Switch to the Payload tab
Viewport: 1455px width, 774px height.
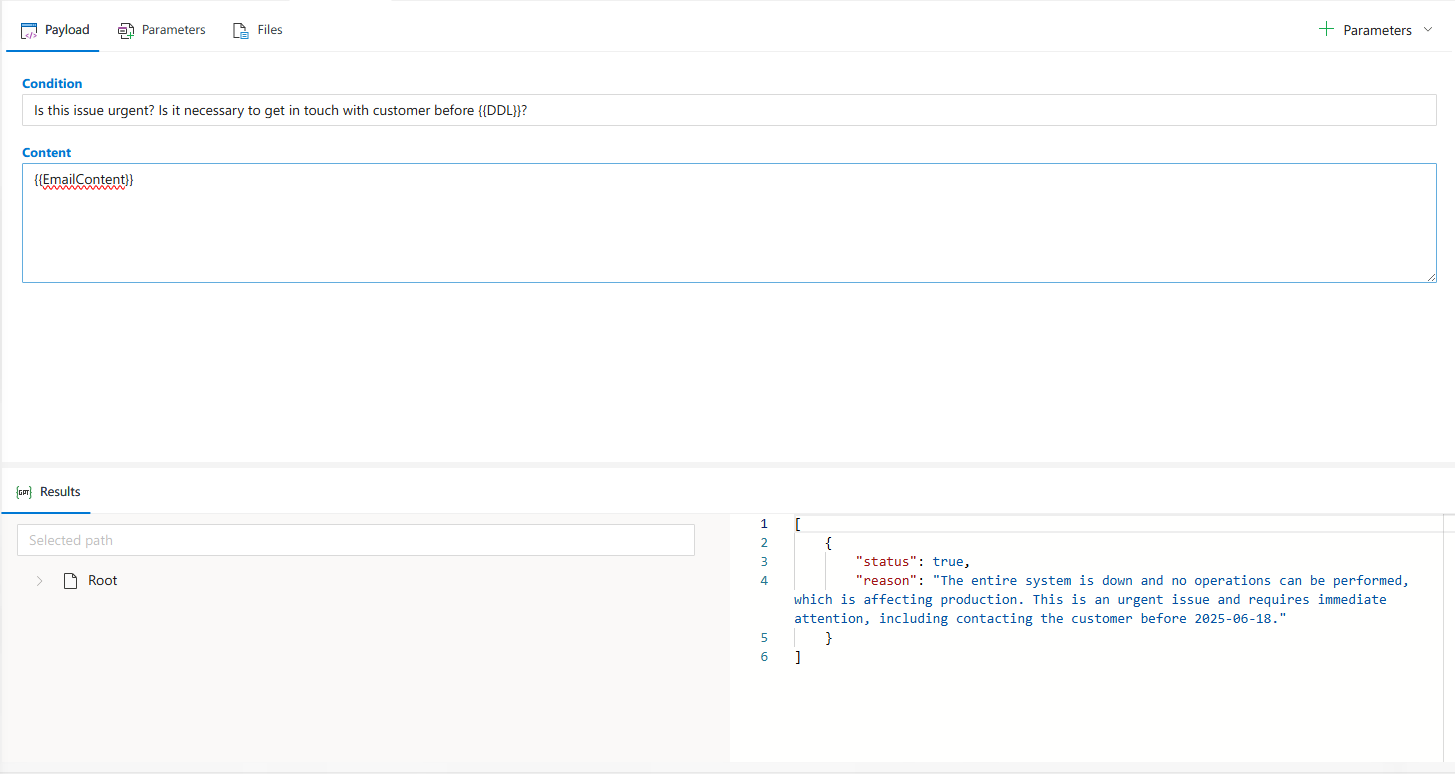point(55,30)
